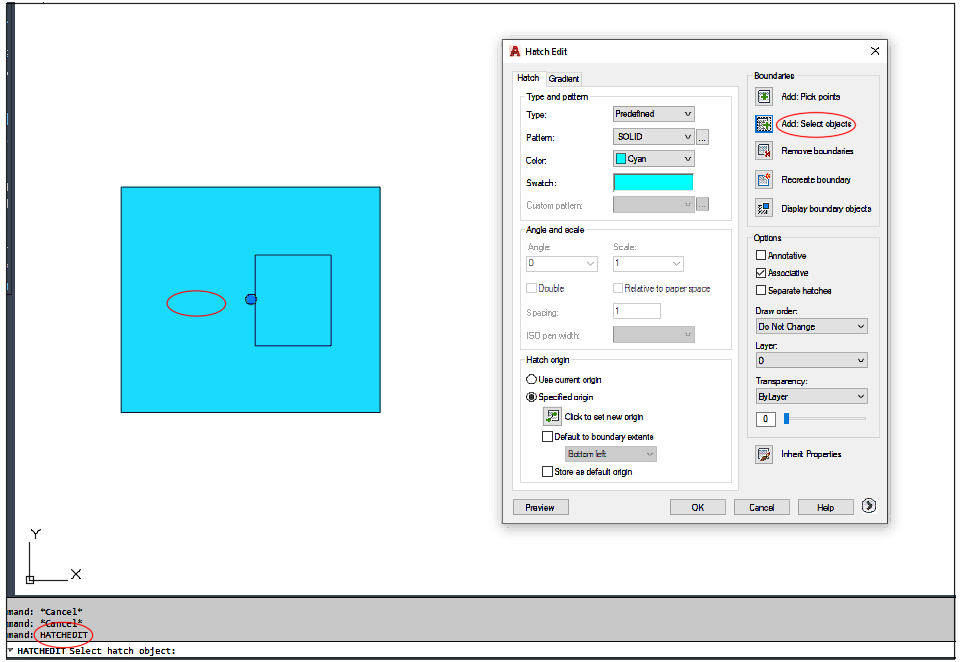Click the set new origin icon

coord(552,417)
